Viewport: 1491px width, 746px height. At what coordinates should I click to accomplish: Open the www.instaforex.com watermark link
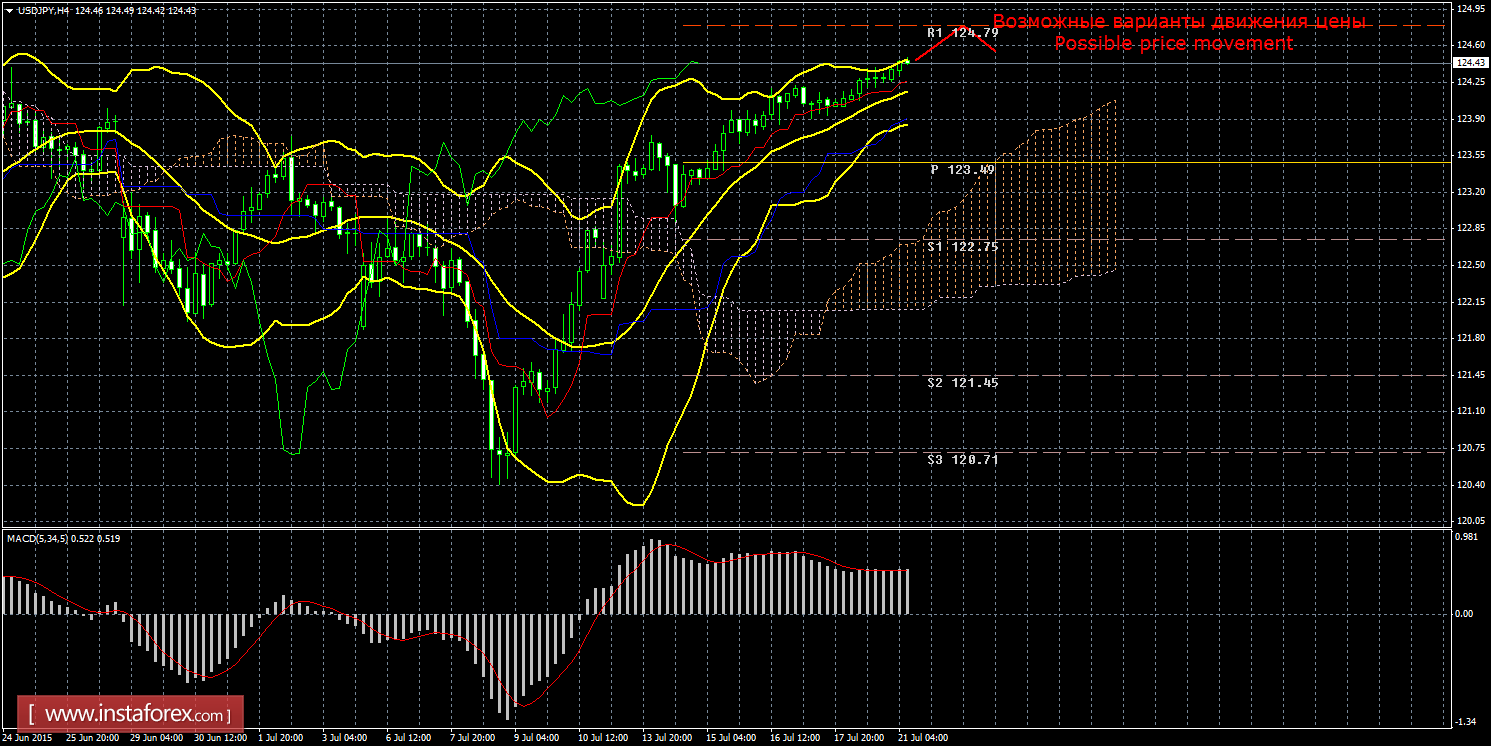pos(136,715)
